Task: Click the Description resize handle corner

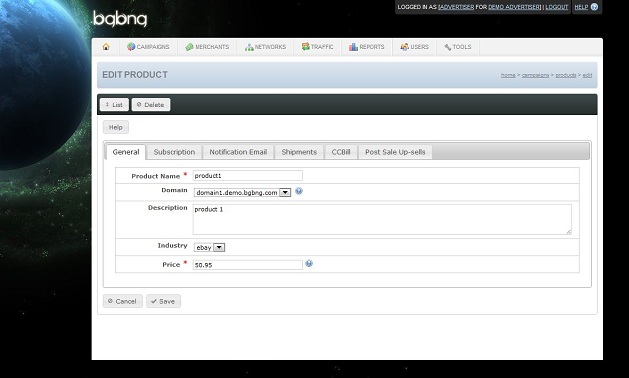Action: (569, 232)
